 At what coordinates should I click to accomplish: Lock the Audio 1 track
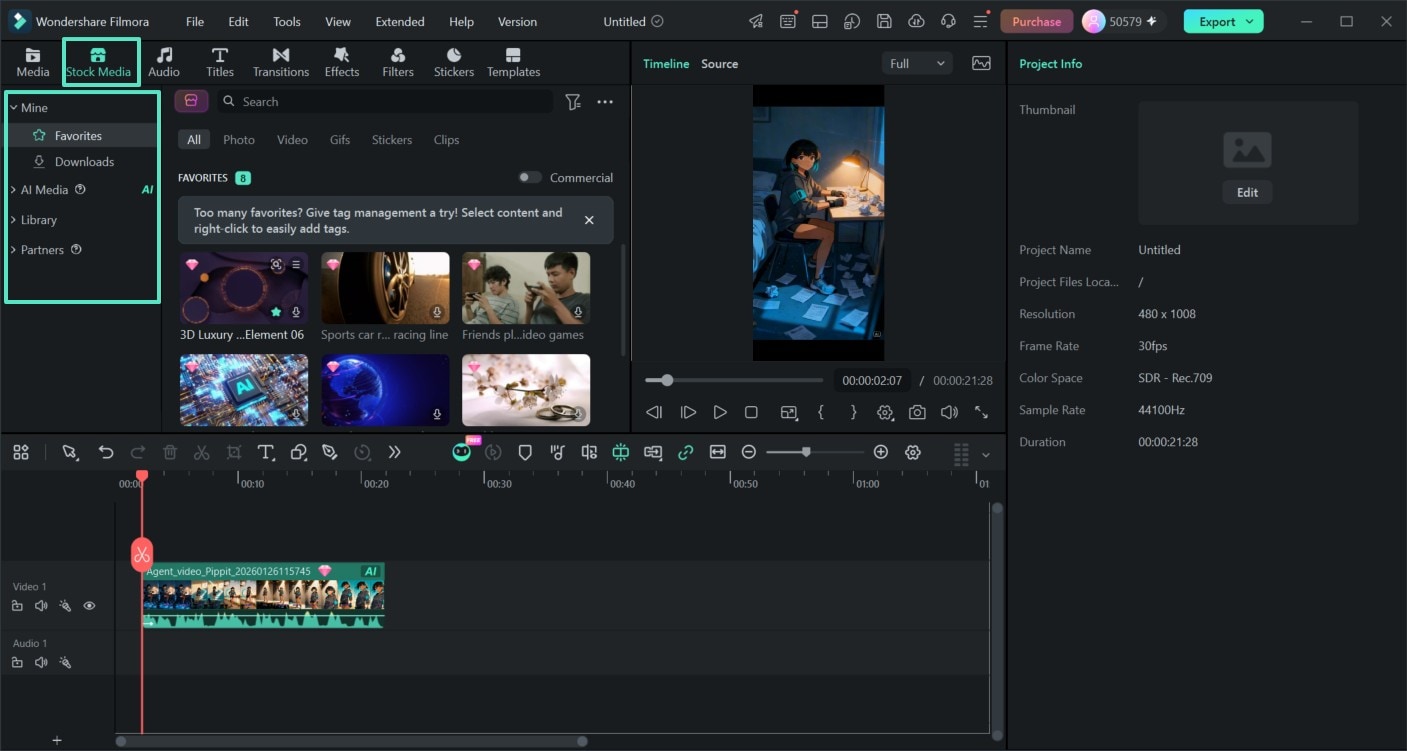pos(17,662)
